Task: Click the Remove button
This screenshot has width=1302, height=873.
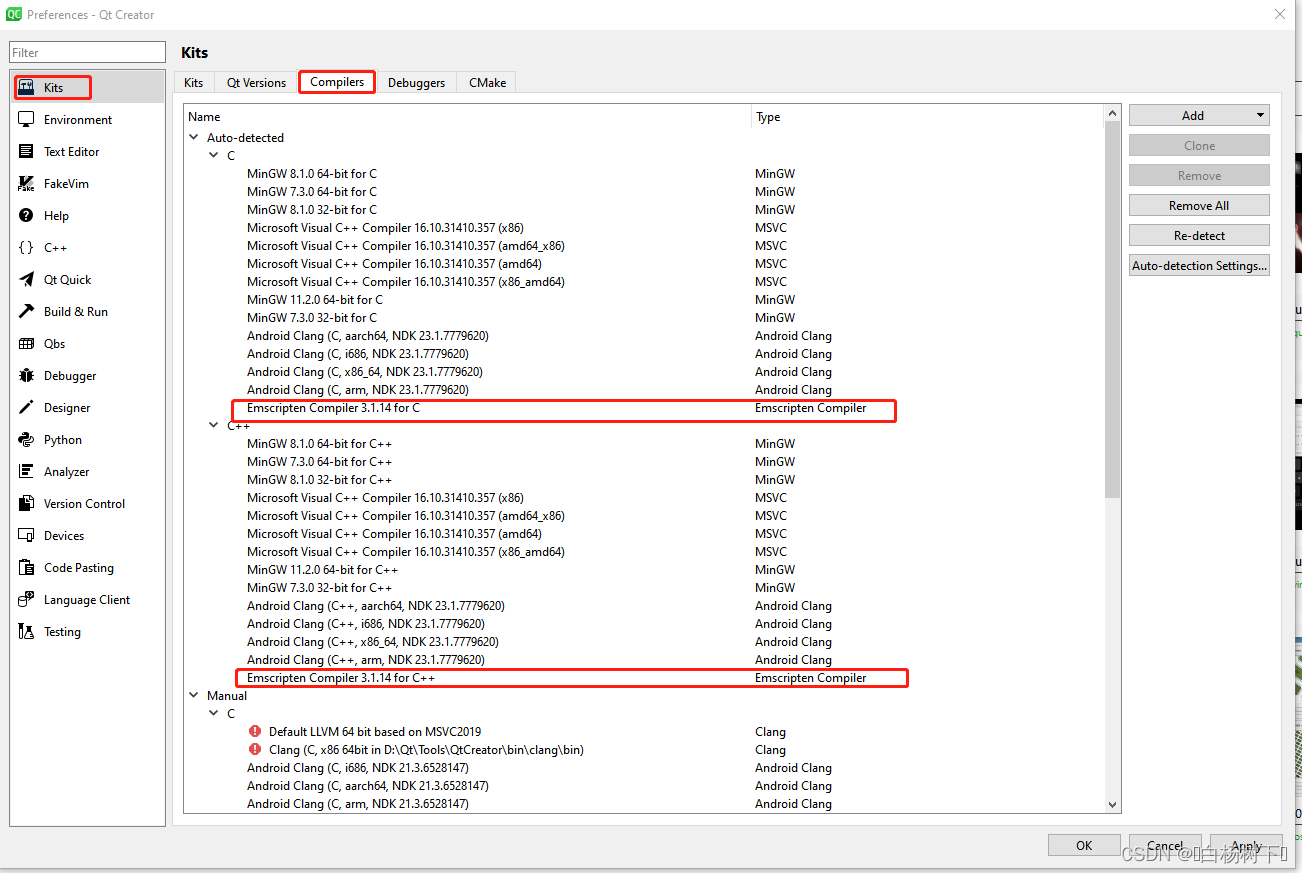Action: coord(1199,176)
